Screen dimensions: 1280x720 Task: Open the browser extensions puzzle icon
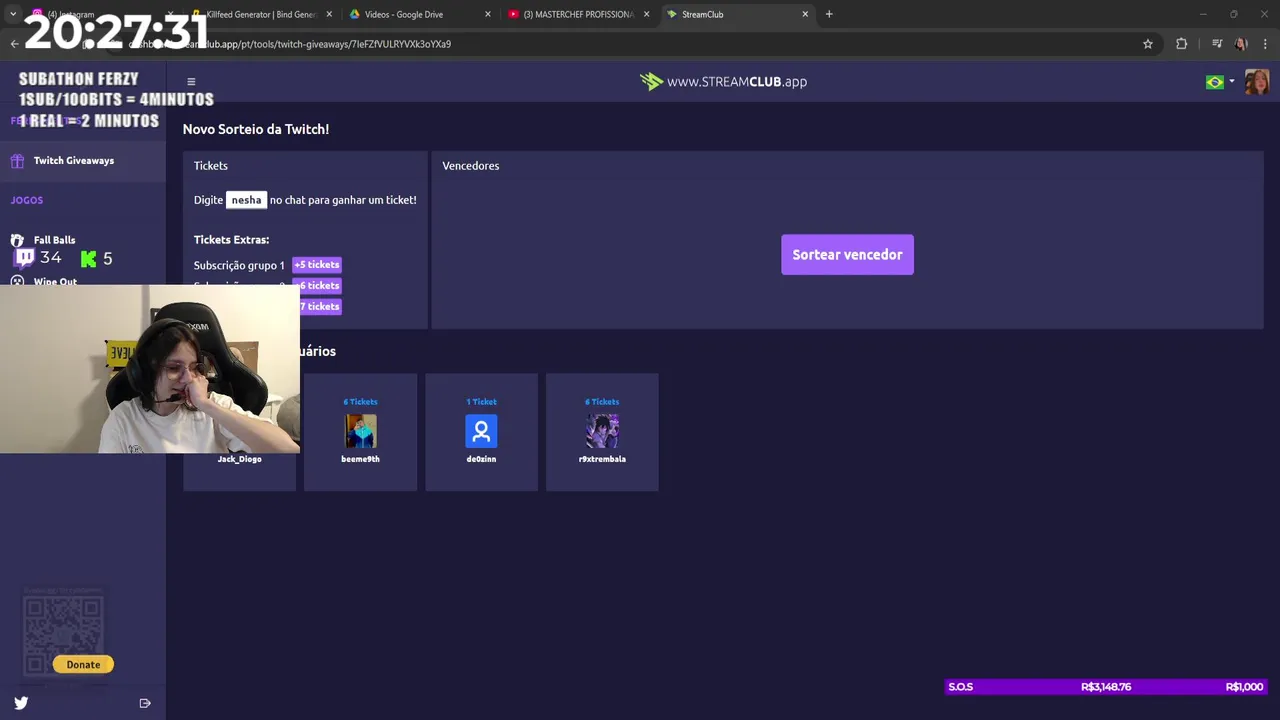pos(1182,44)
